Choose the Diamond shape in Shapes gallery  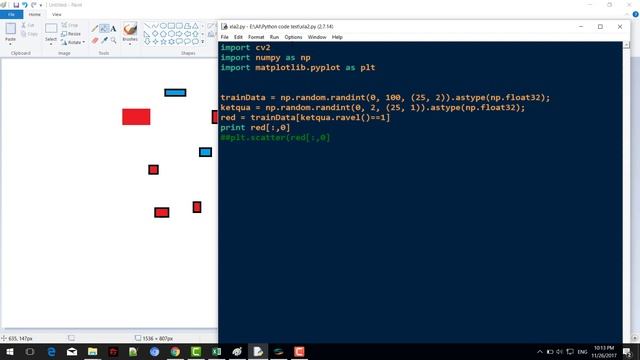pyautogui.click(x=155, y=34)
